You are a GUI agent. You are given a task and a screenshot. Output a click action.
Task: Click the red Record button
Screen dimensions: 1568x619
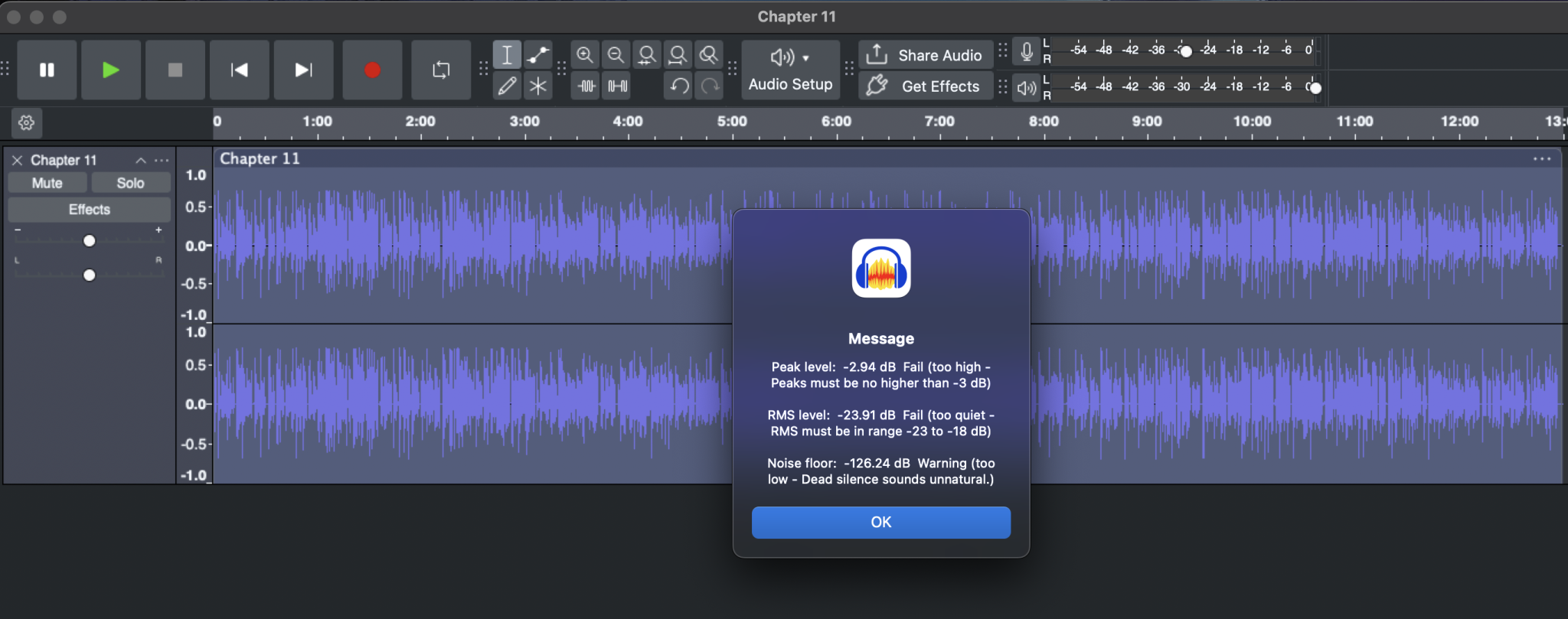(372, 70)
